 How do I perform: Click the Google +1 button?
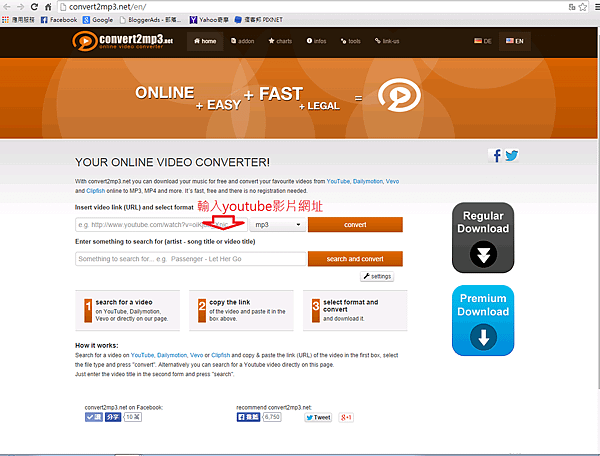[346, 417]
